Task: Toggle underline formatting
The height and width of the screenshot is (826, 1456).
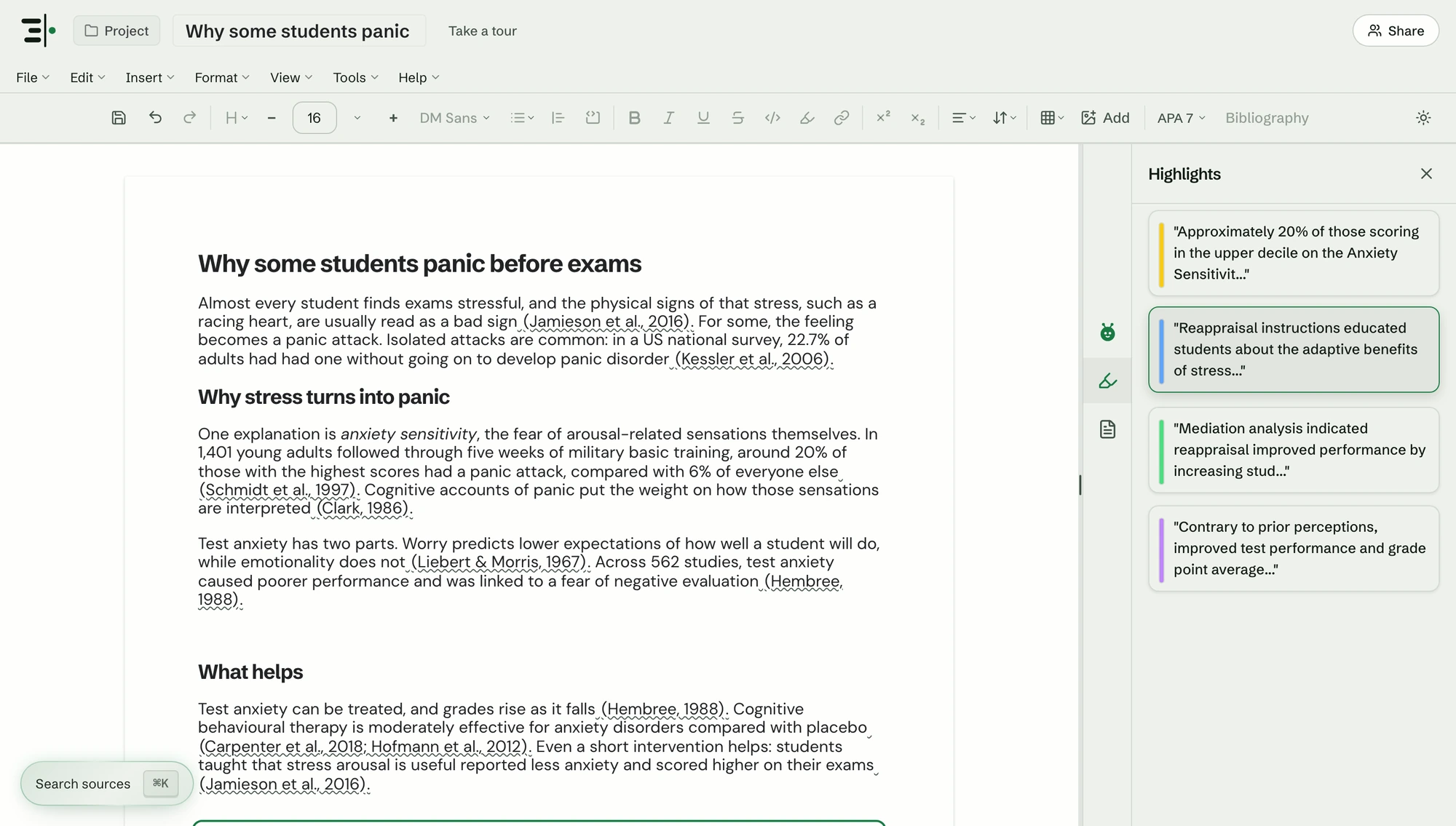Action: tap(703, 118)
